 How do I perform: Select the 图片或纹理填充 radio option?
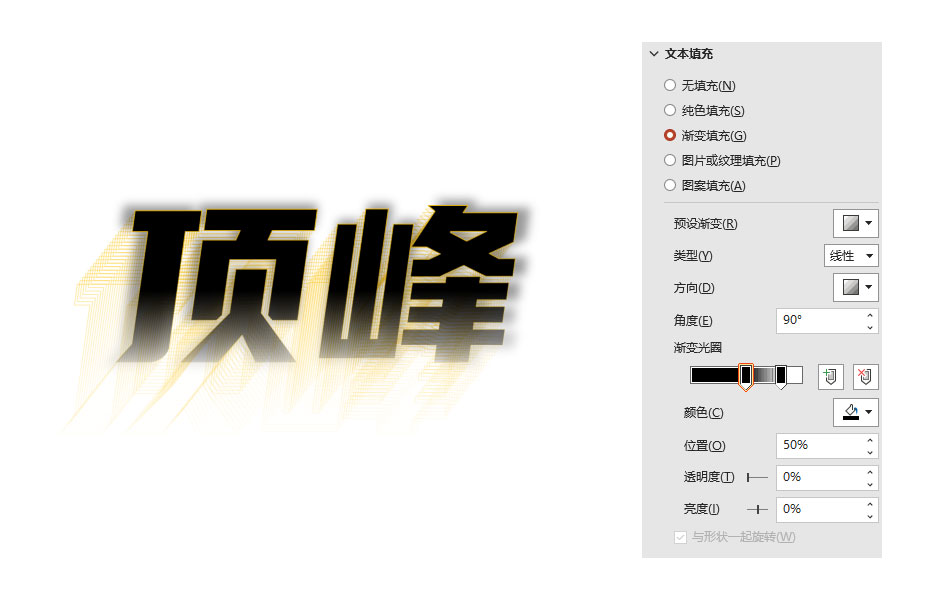(670, 160)
